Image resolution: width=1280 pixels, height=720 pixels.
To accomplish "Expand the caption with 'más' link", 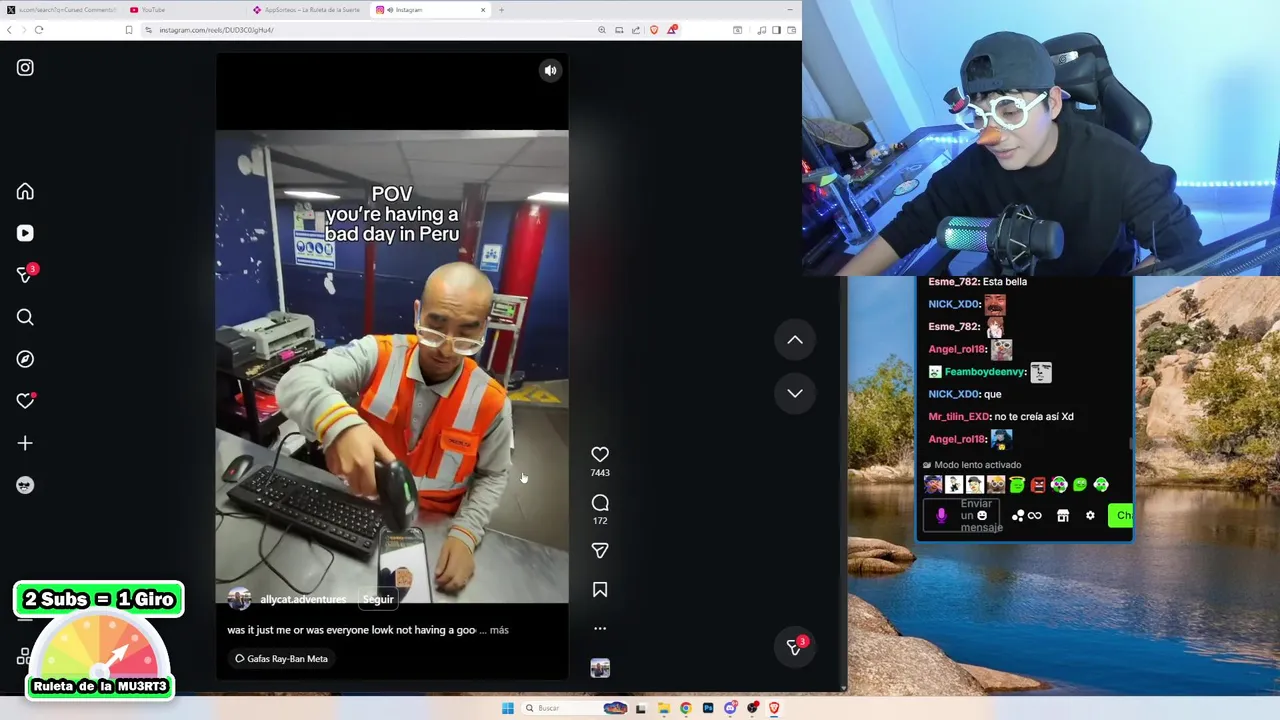I will pyautogui.click(x=499, y=630).
